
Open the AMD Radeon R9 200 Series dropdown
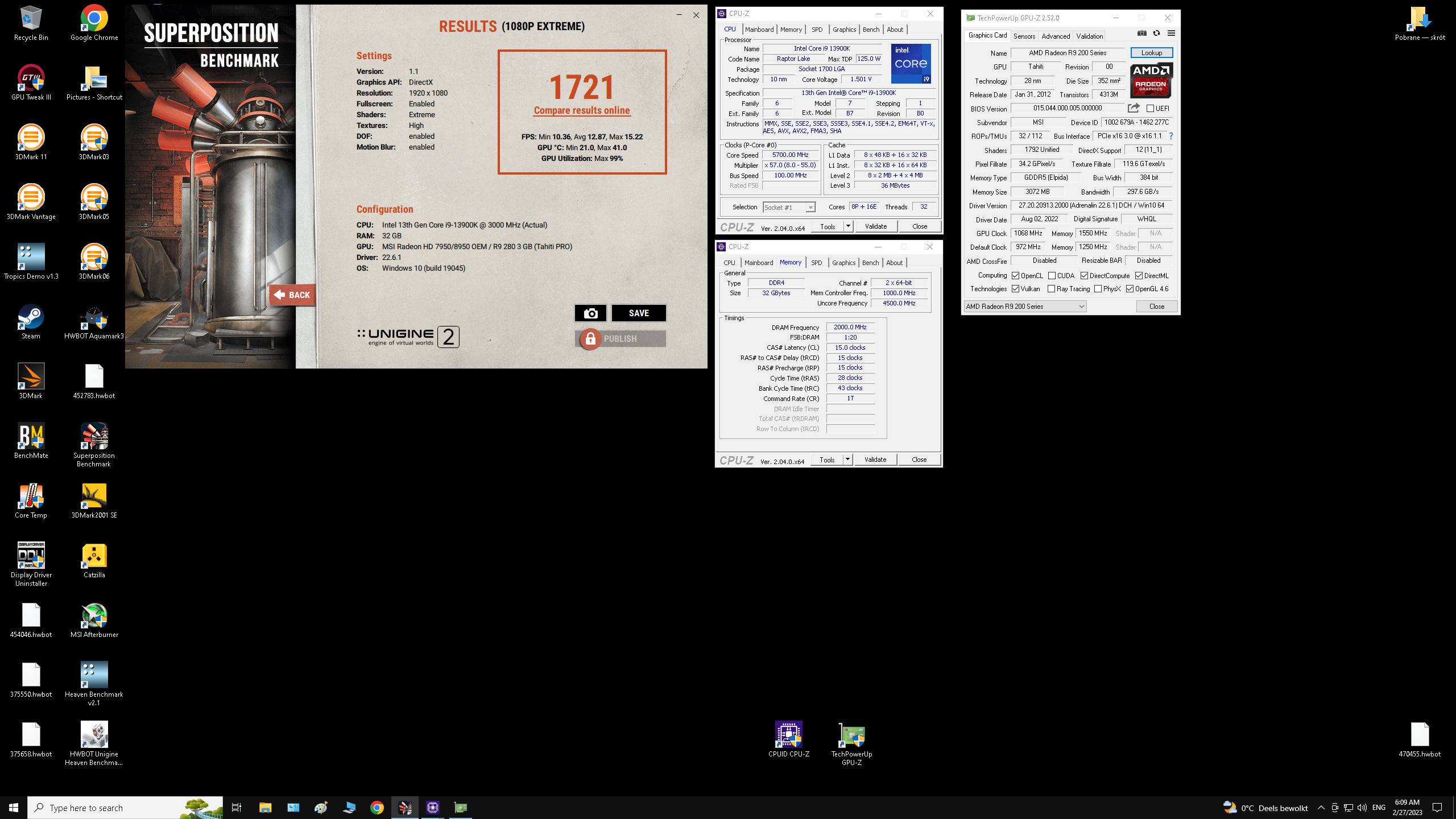1025,306
